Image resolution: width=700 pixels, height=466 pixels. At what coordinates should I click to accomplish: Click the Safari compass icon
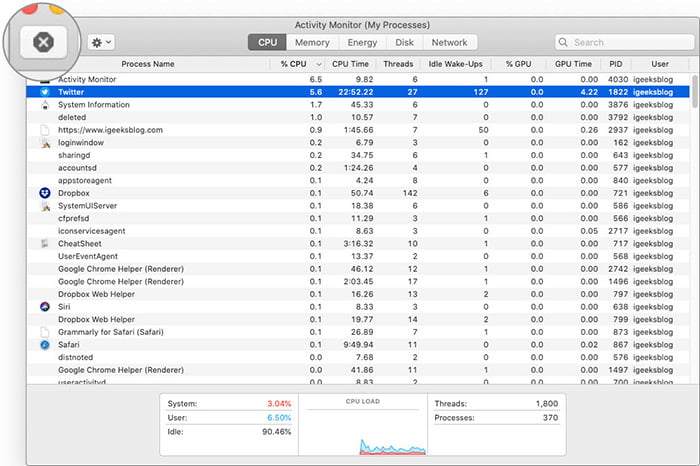tap(45, 345)
